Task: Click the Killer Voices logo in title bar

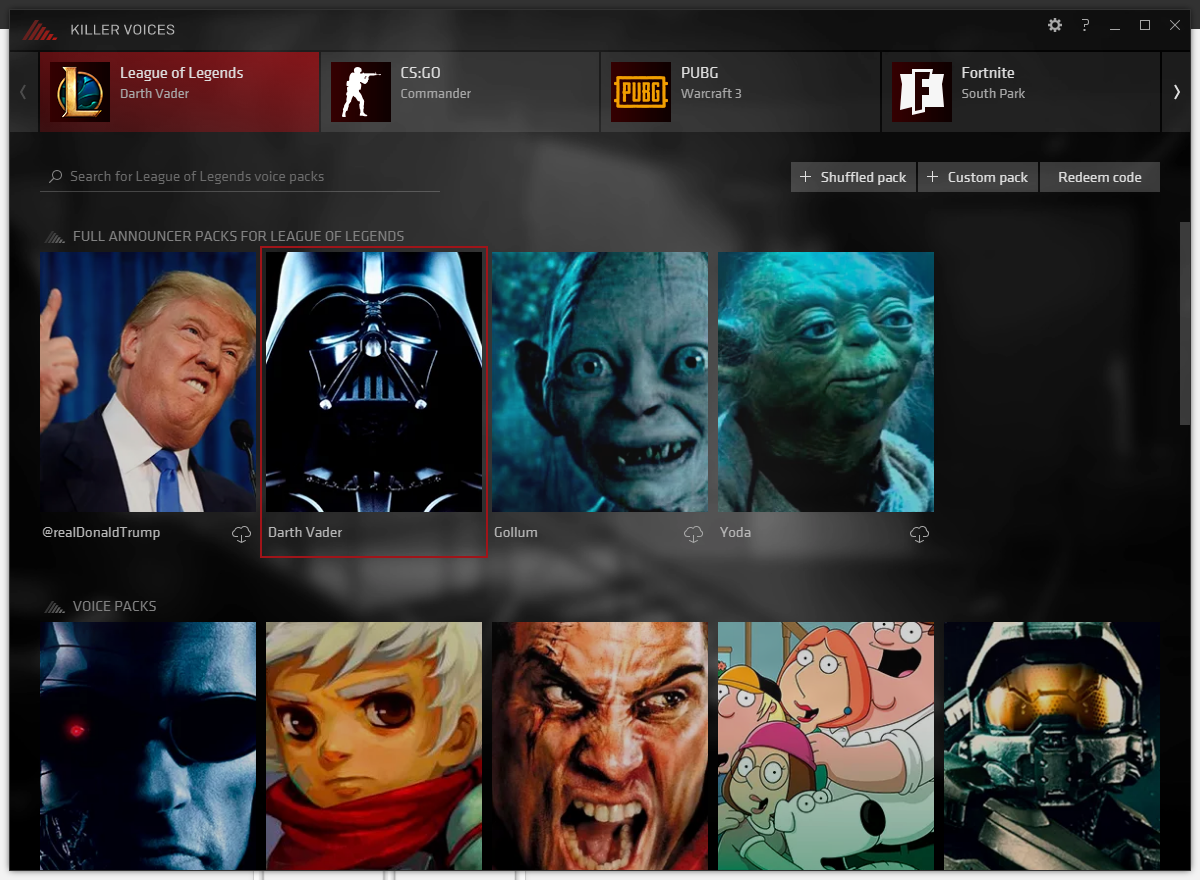Action: 40,30
